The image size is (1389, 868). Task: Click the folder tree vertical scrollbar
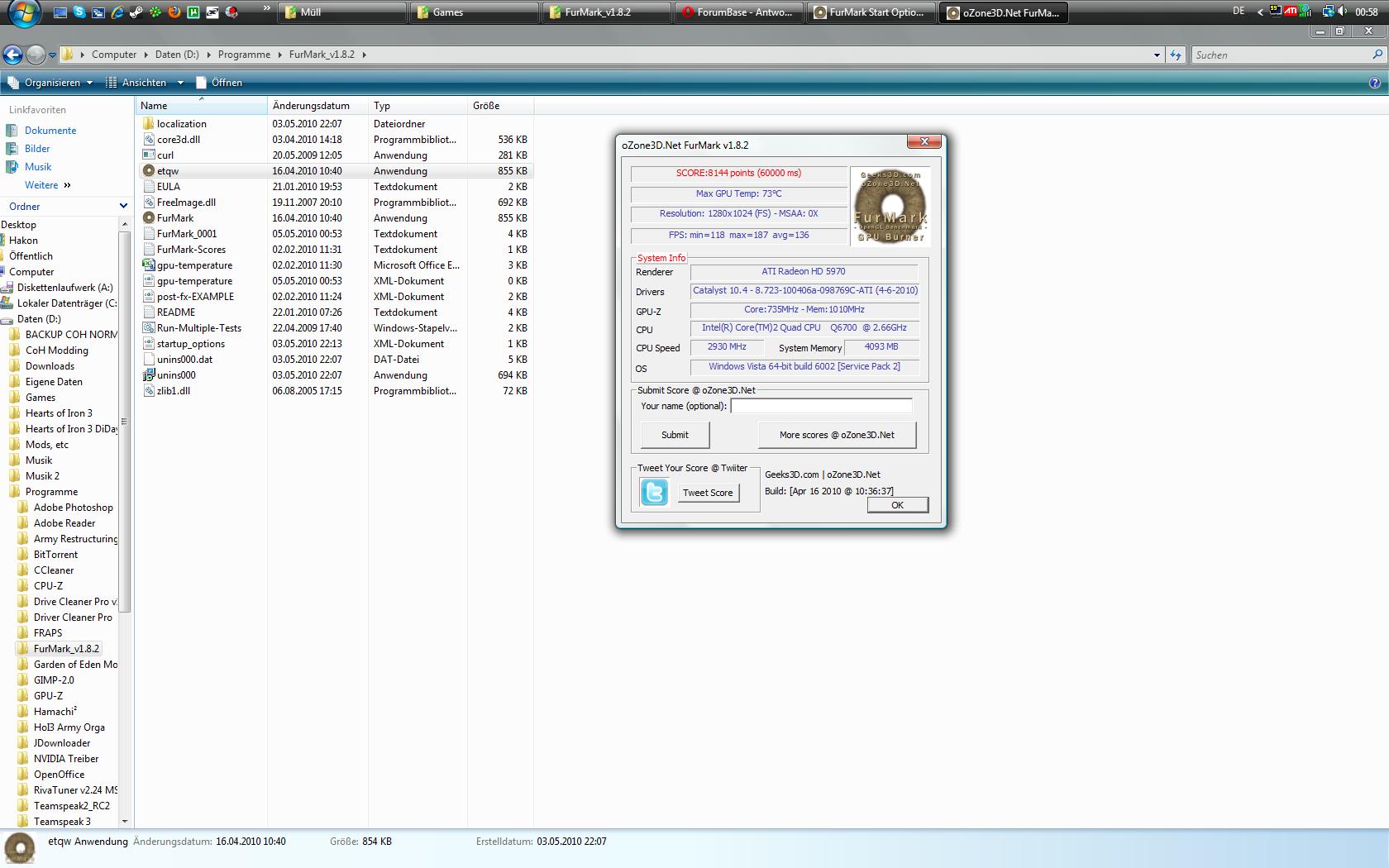pyautogui.click(x=125, y=422)
